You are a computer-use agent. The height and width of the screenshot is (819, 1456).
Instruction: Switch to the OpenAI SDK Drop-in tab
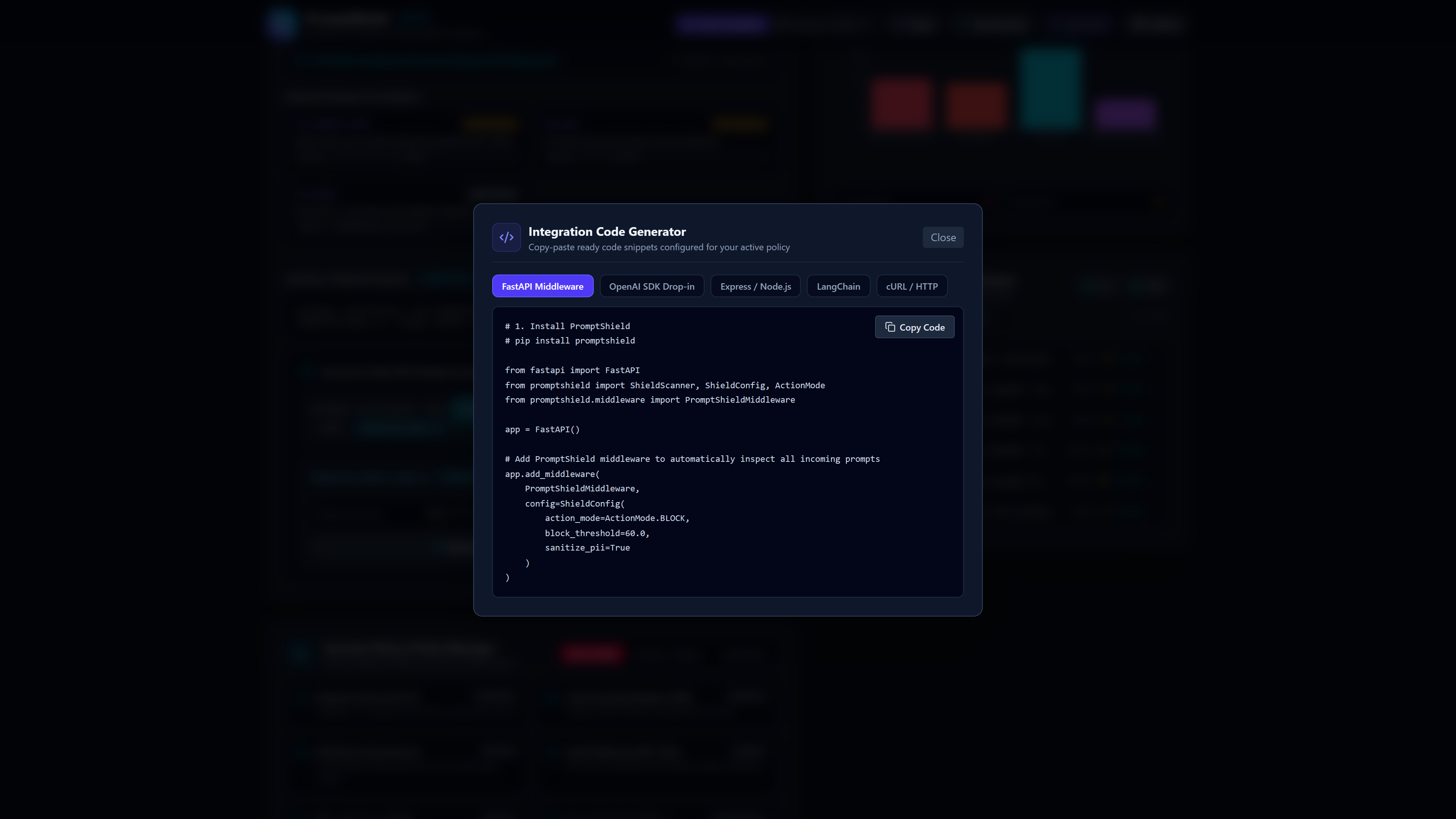652,286
